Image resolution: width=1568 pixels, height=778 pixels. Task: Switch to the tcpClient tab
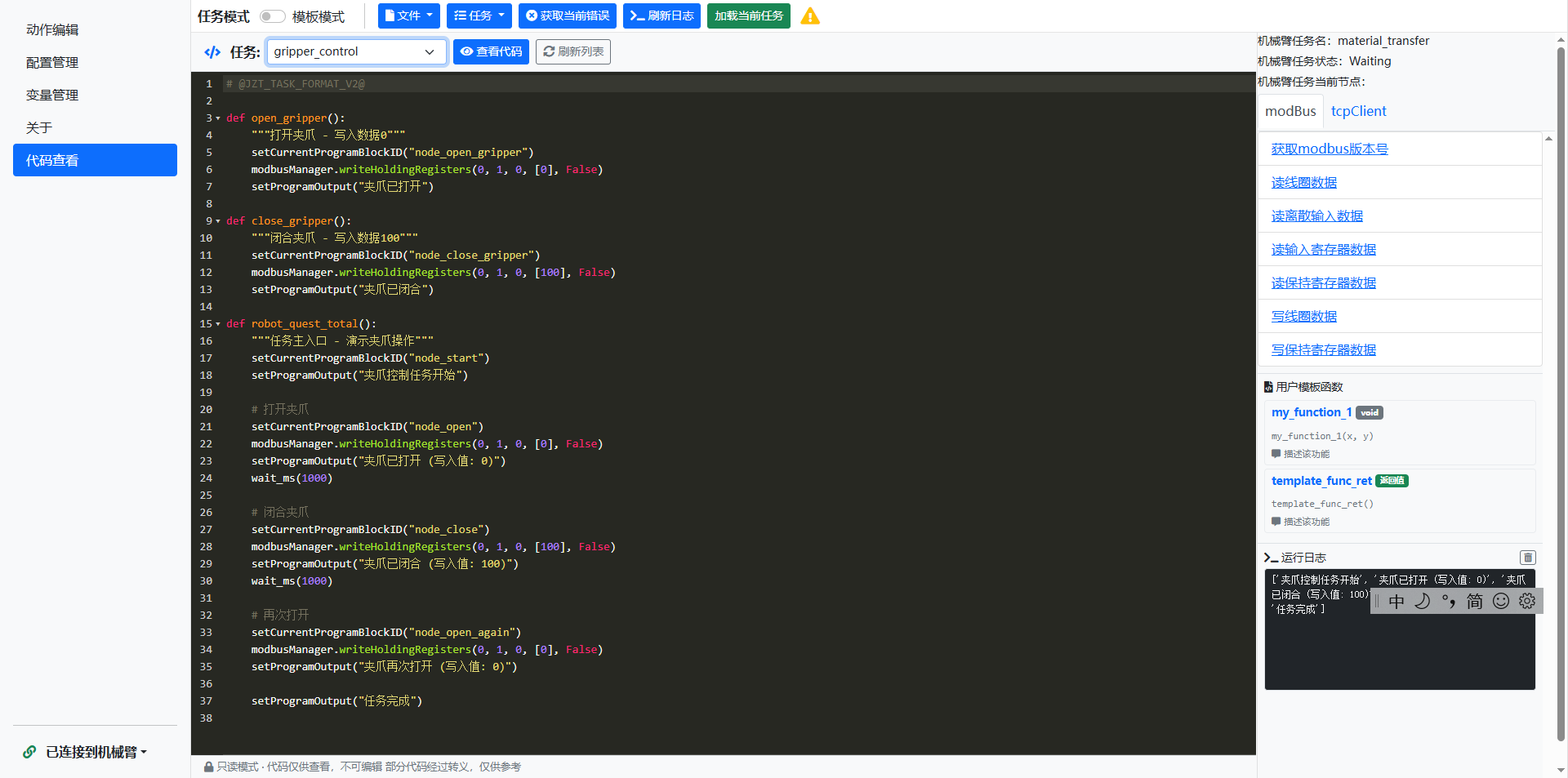click(x=1358, y=111)
